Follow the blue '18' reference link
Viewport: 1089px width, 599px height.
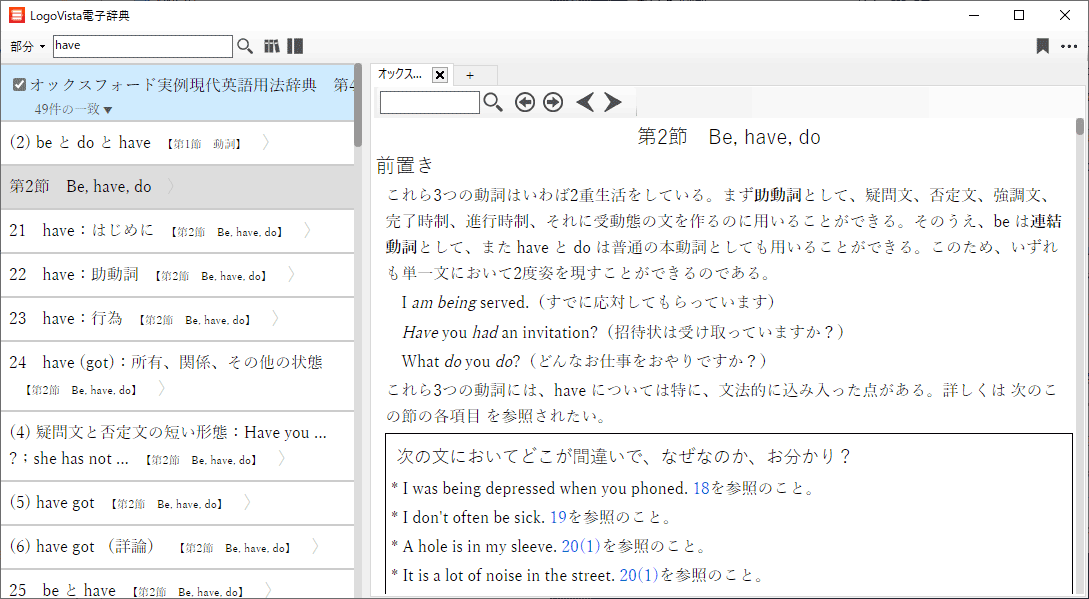point(700,489)
